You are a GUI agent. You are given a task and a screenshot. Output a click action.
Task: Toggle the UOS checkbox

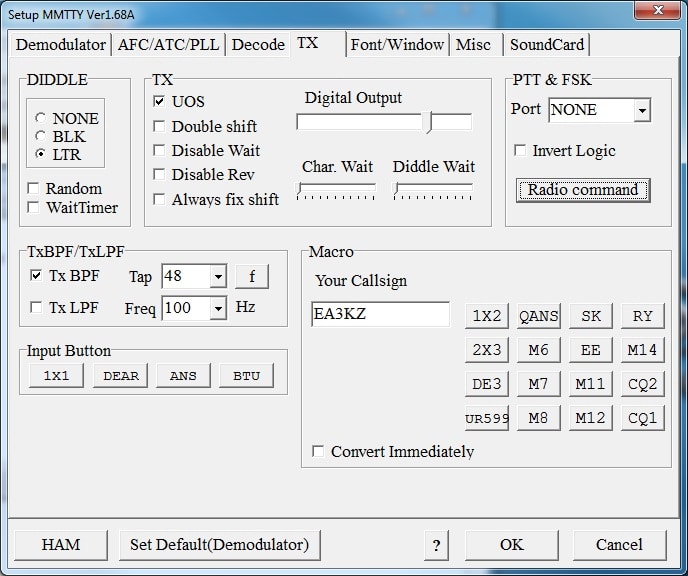pyautogui.click(x=159, y=101)
